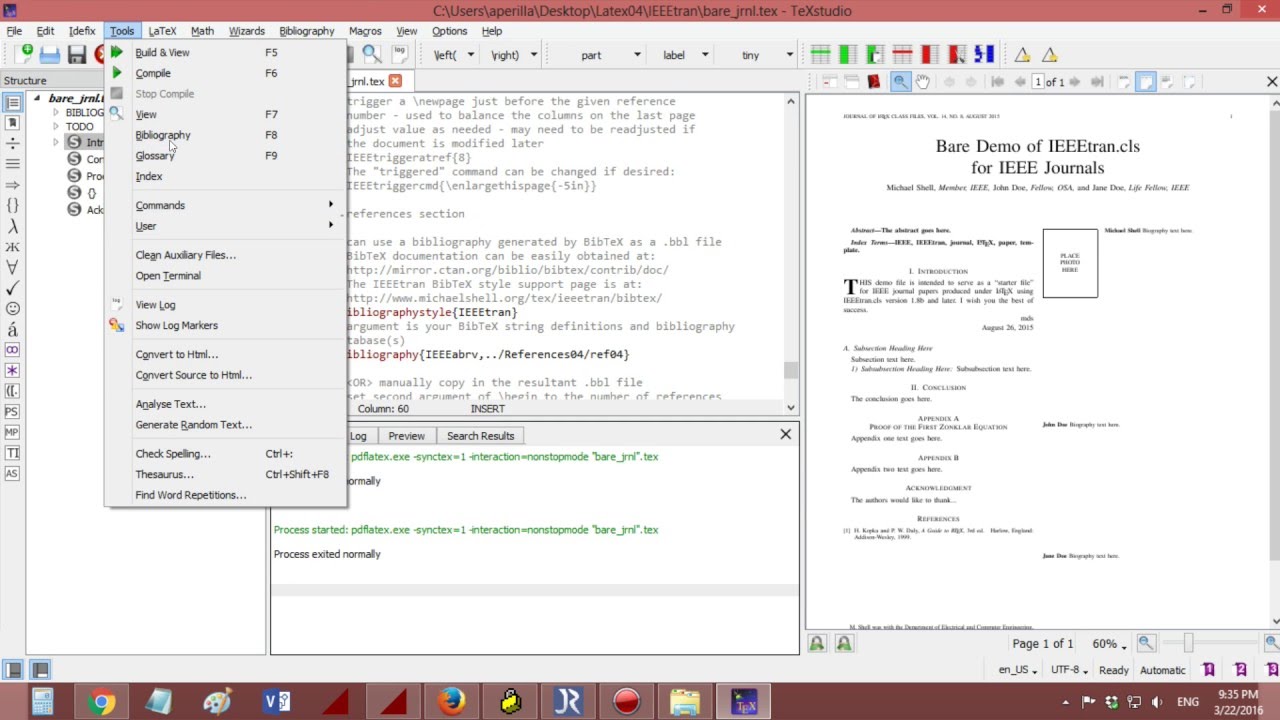The image size is (1280, 720).
Task: Toggle the bookmarks view in left sidebar
Action: coord(13,123)
